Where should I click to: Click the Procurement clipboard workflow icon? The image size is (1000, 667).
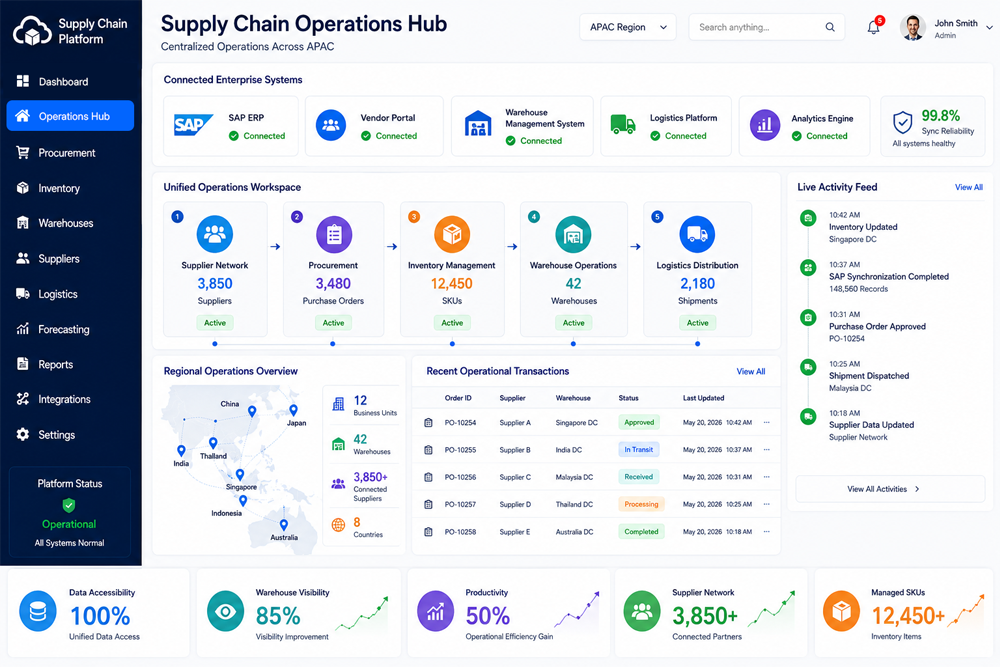(x=334, y=234)
